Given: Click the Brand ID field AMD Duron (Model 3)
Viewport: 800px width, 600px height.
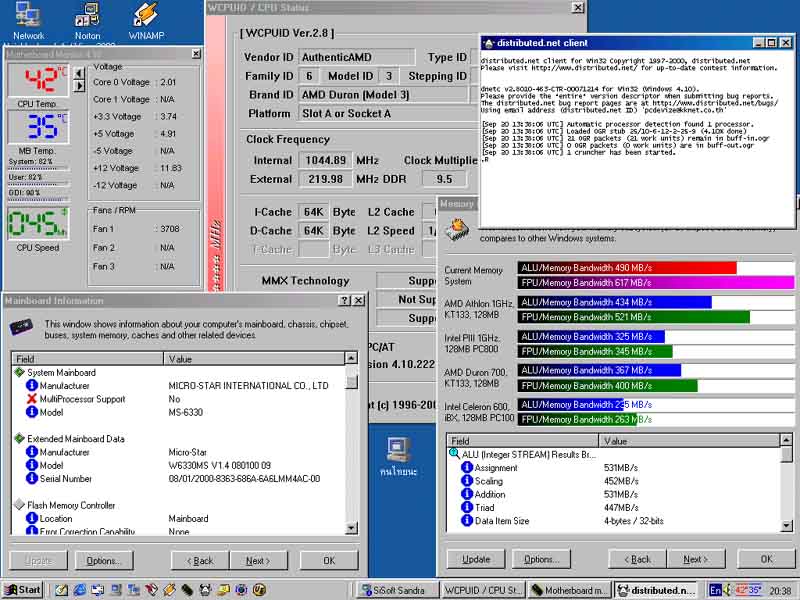Looking at the screenshot, I should coord(383,94).
